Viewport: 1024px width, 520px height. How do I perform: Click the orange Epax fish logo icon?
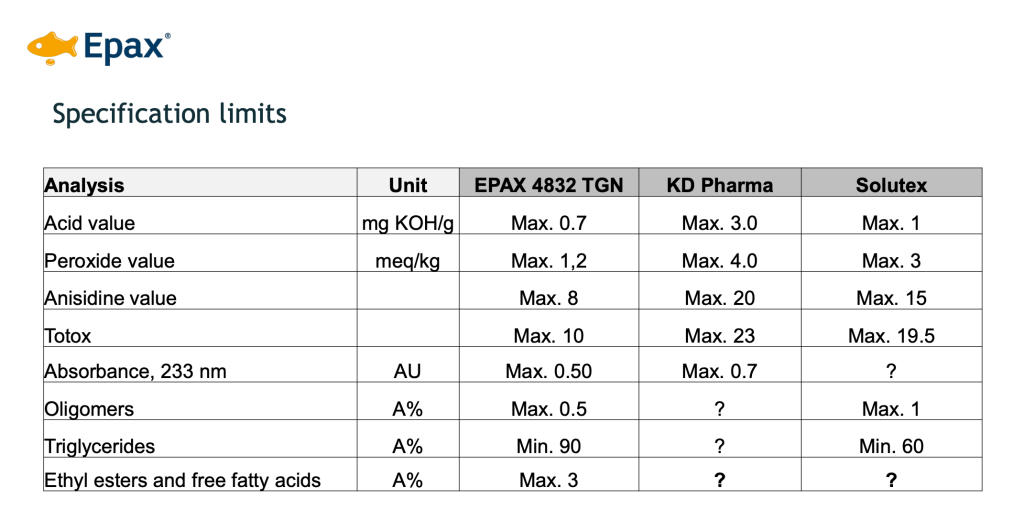(52, 48)
